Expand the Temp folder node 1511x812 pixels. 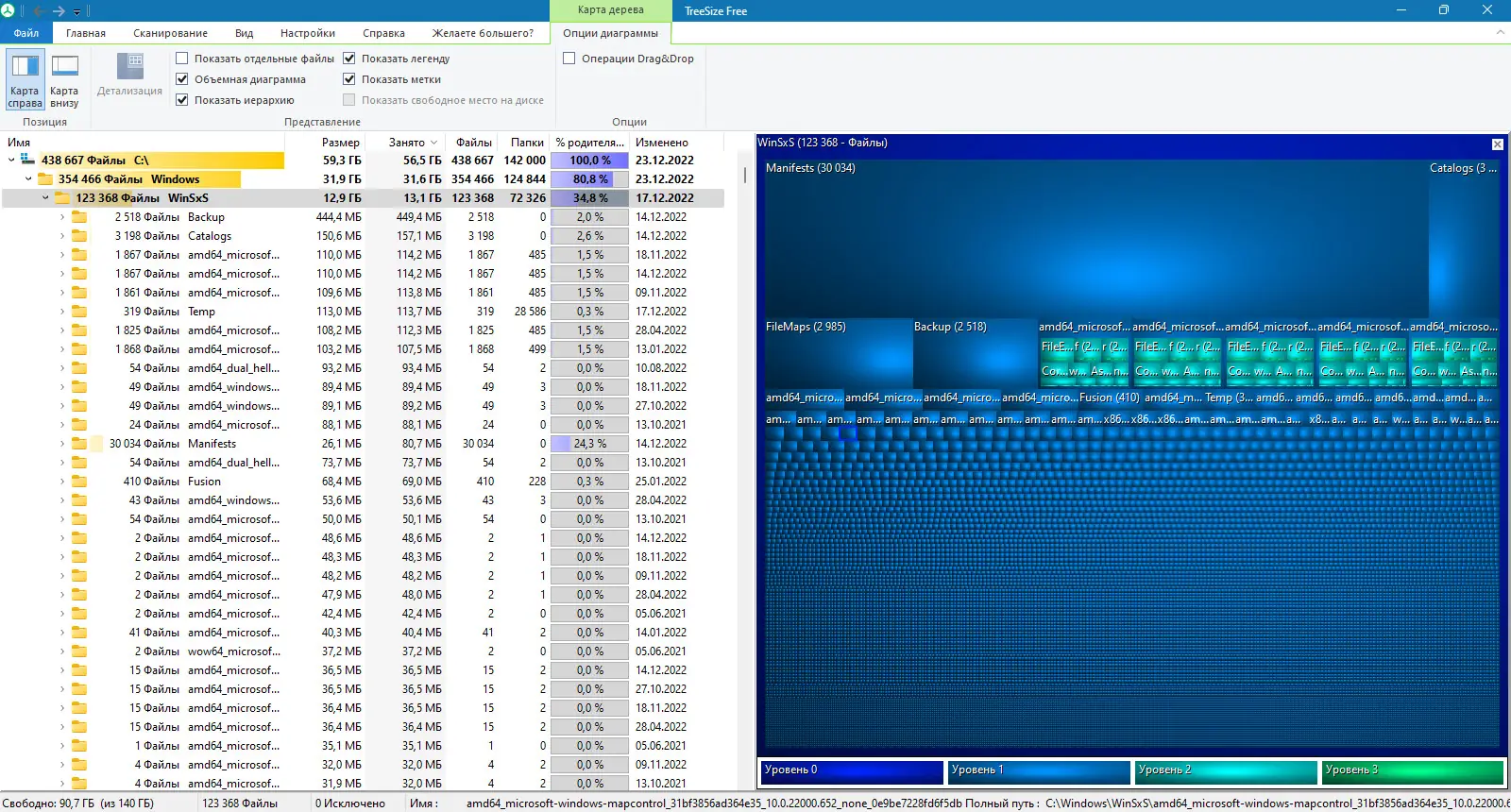click(x=62, y=312)
